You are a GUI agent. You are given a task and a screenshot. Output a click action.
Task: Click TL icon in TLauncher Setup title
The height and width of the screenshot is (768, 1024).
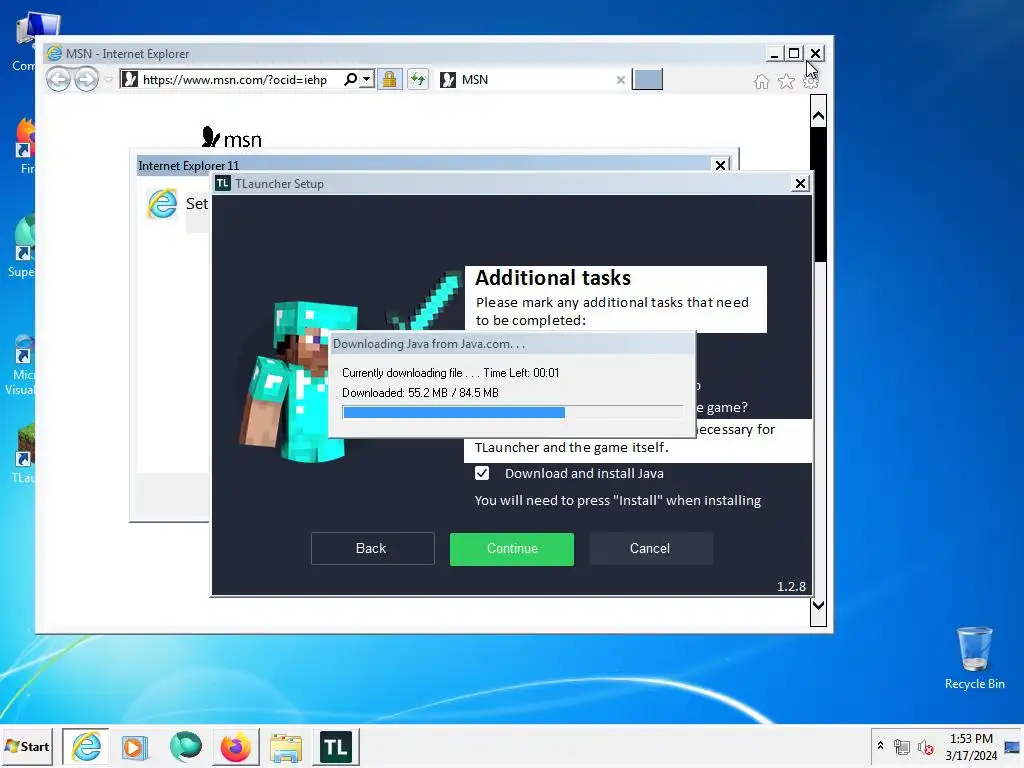coord(223,184)
